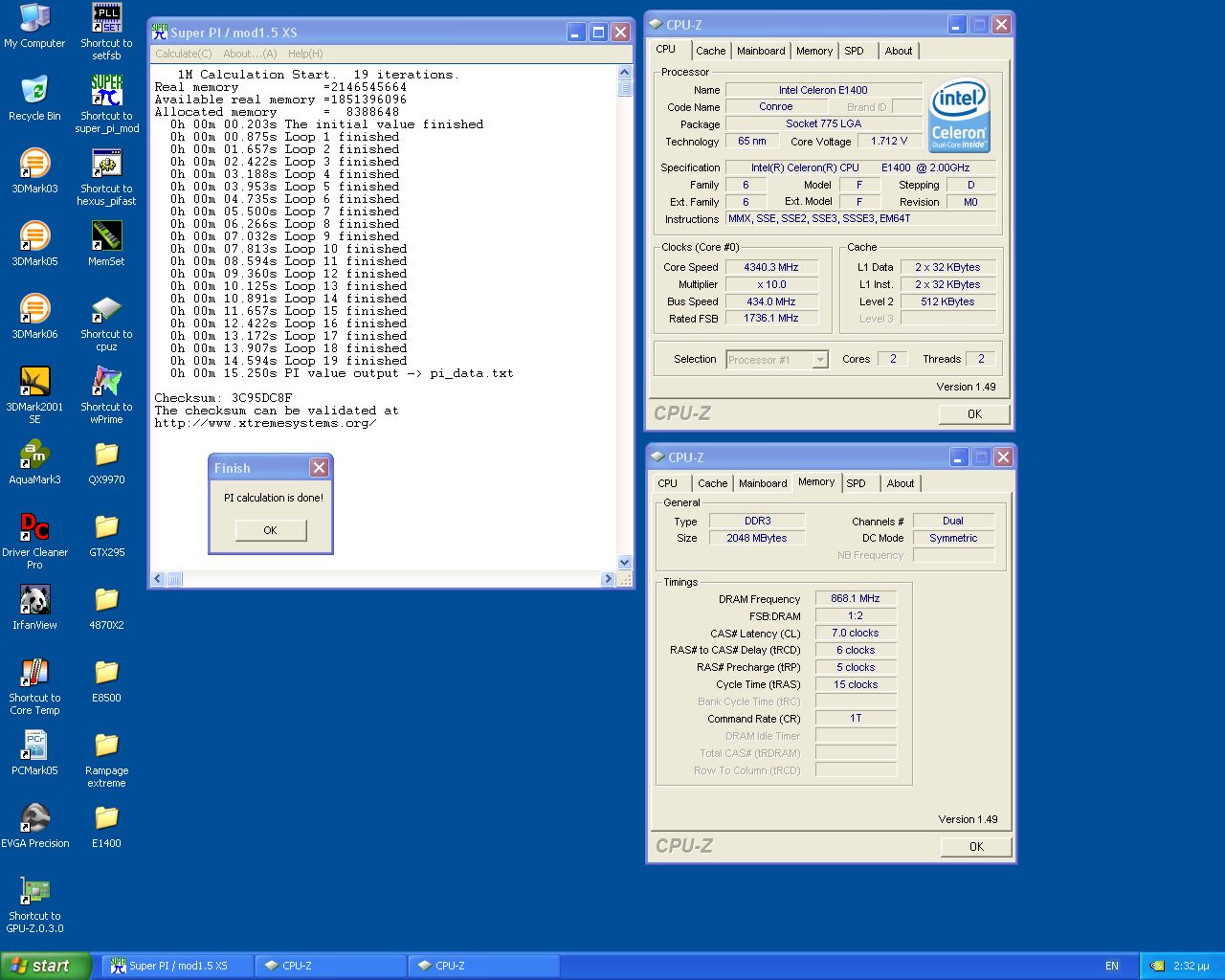Confirm OK in the Finish dialog
The image size is (1225, 980).
click(x=271, y=530)
